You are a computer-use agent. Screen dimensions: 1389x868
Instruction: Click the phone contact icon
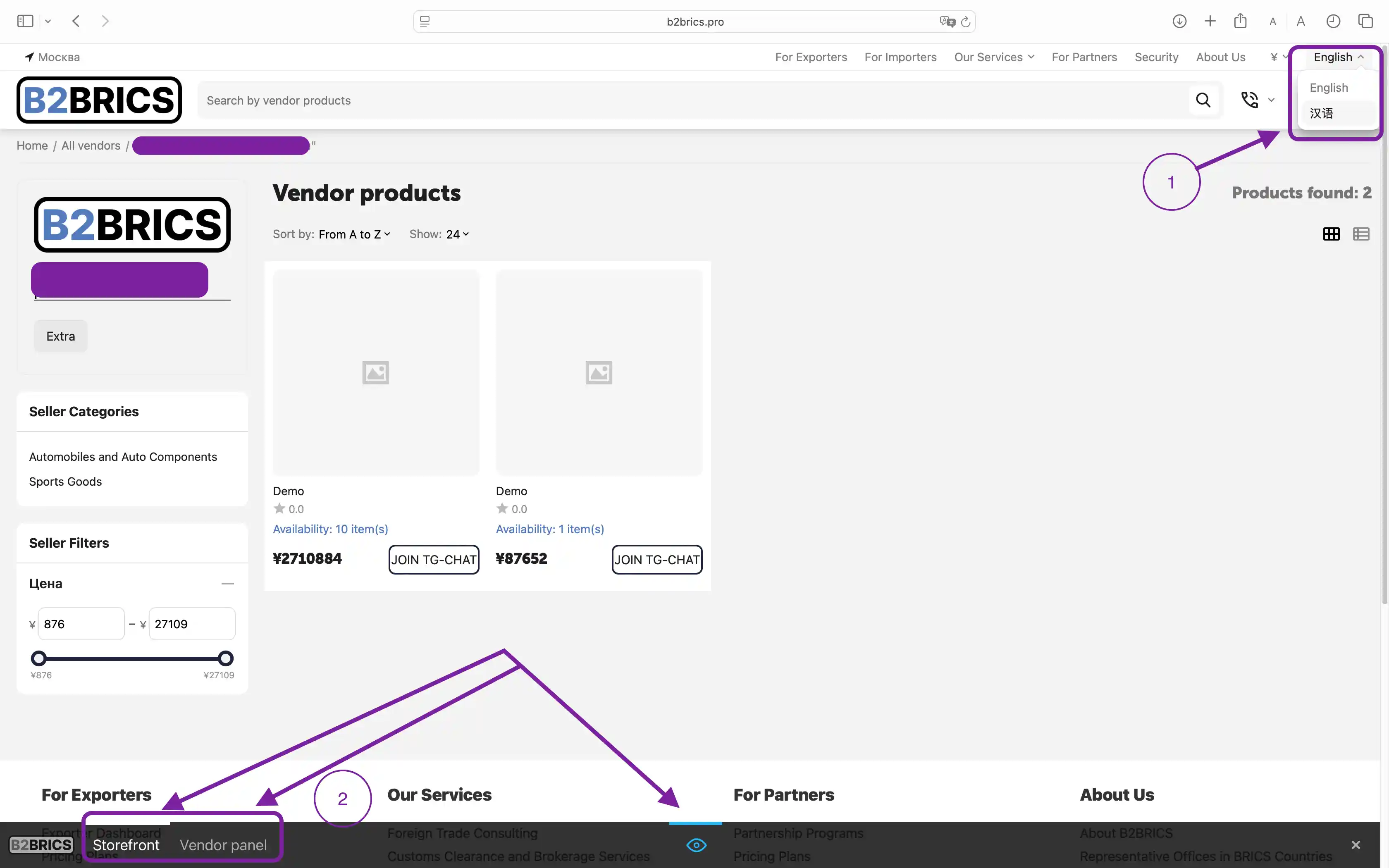(1250, 100)
